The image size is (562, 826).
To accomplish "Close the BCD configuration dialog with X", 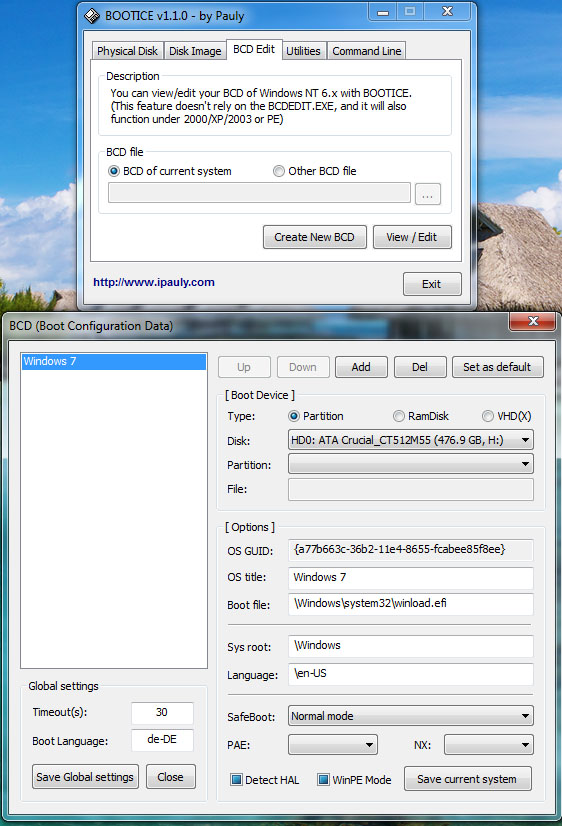I will coord(533,321).
